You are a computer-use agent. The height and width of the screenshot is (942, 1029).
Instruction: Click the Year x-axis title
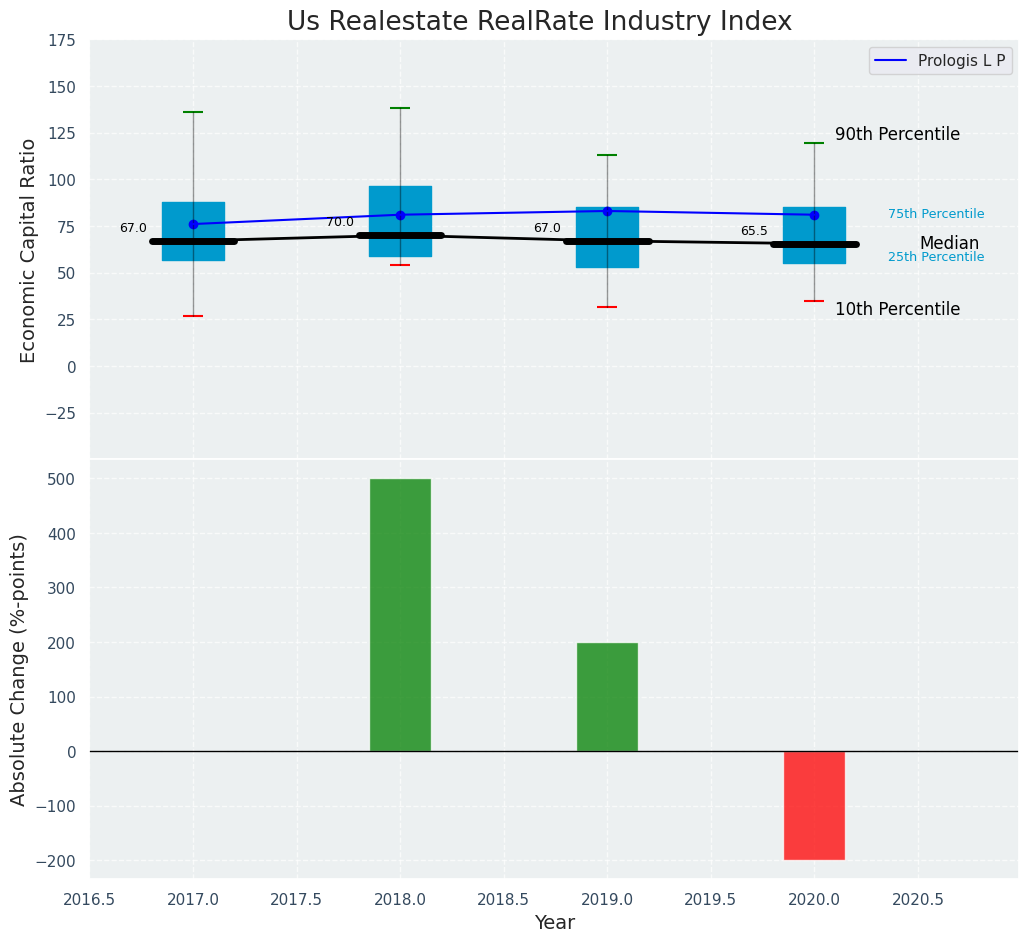554,923
